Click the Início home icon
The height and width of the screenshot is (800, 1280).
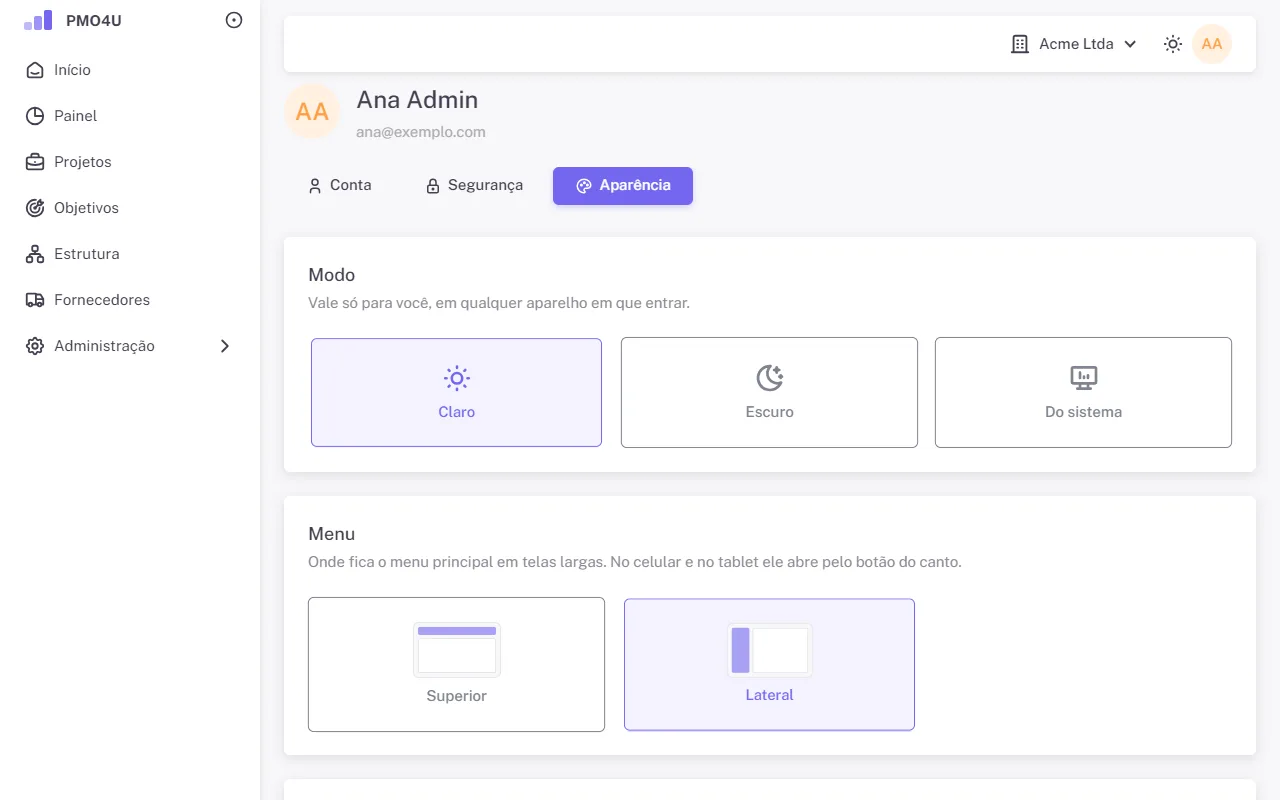pyautogui.click(x=35, y=70)
